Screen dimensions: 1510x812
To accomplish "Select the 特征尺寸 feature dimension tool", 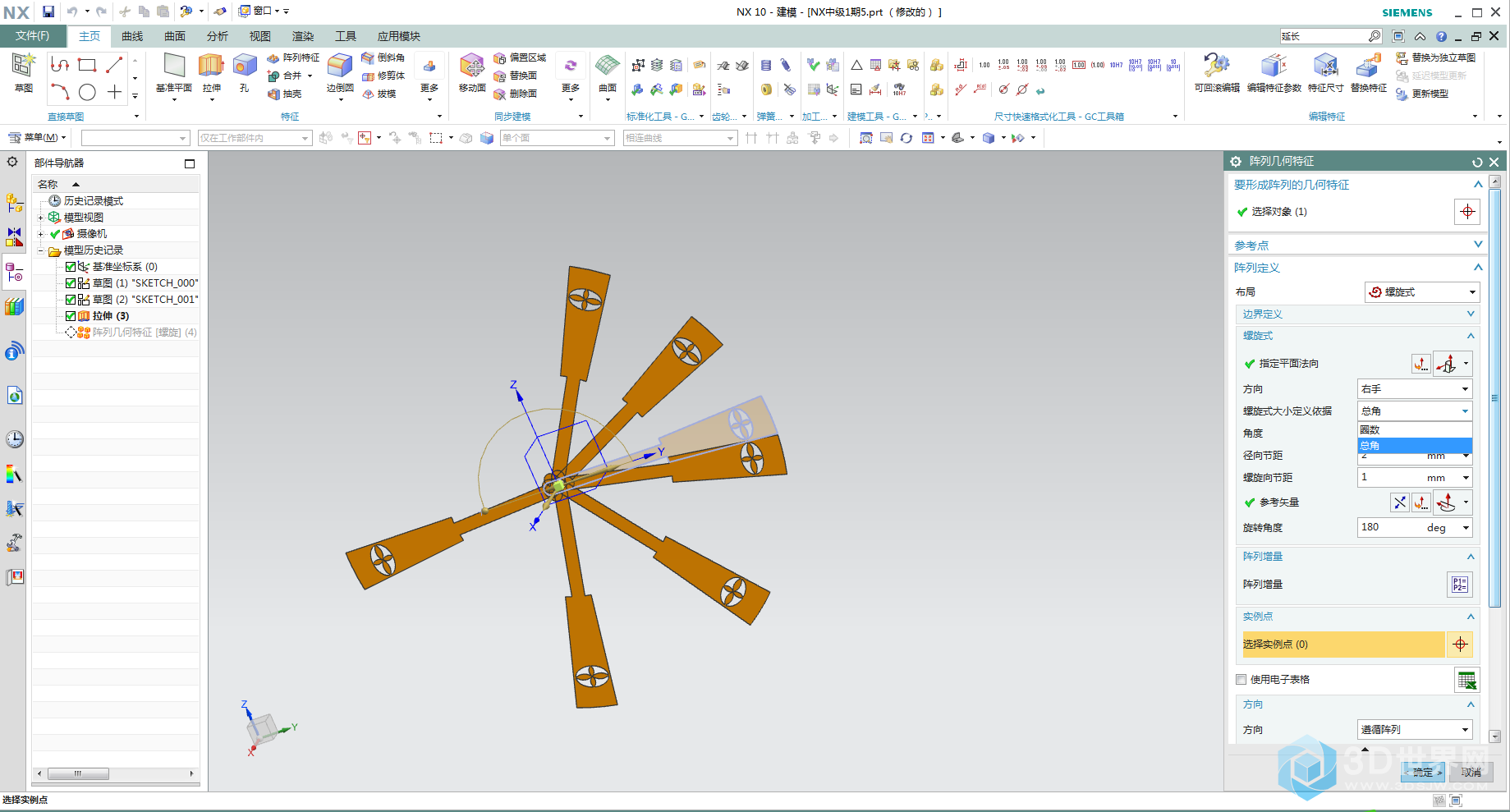I will pos(1325,72).
